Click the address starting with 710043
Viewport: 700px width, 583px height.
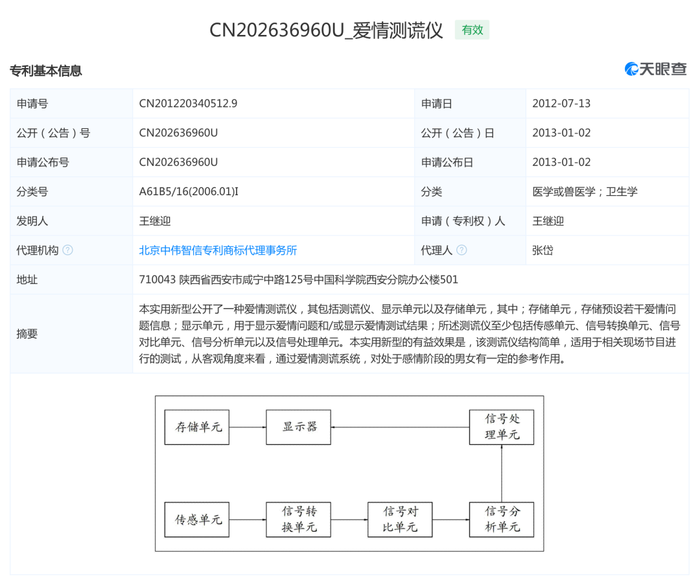(298, 279)
